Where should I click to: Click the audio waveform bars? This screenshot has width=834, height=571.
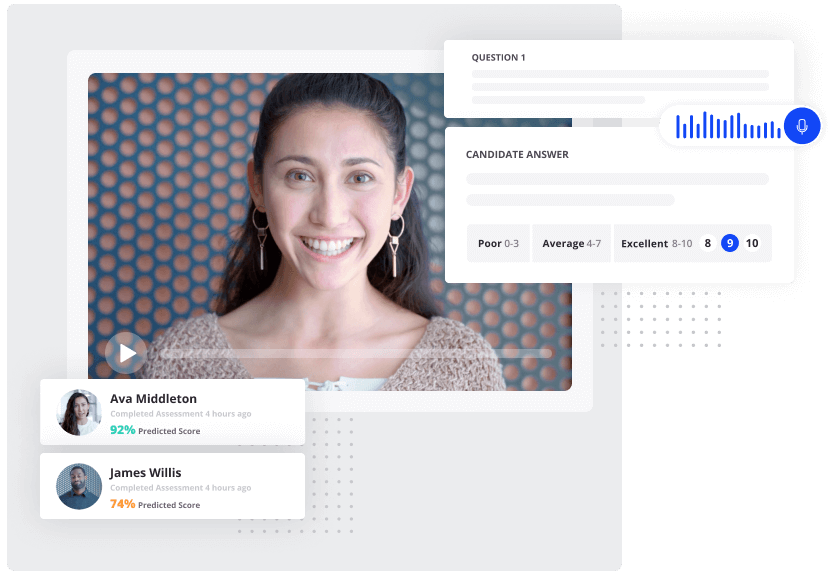tap(728, 125)
